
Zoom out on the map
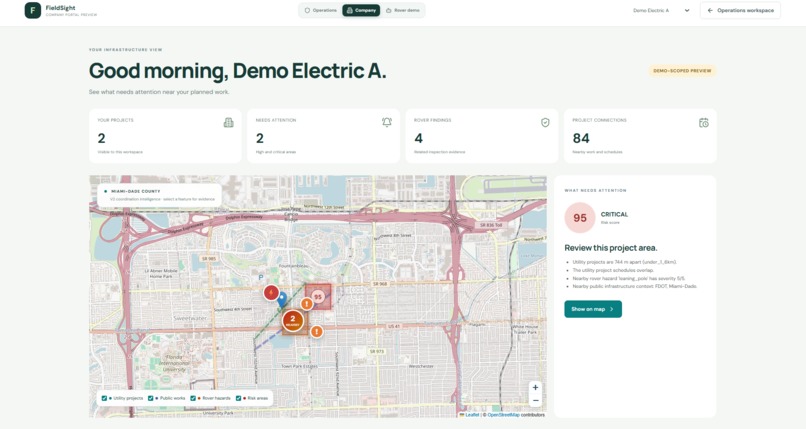(x=535, y=401)
